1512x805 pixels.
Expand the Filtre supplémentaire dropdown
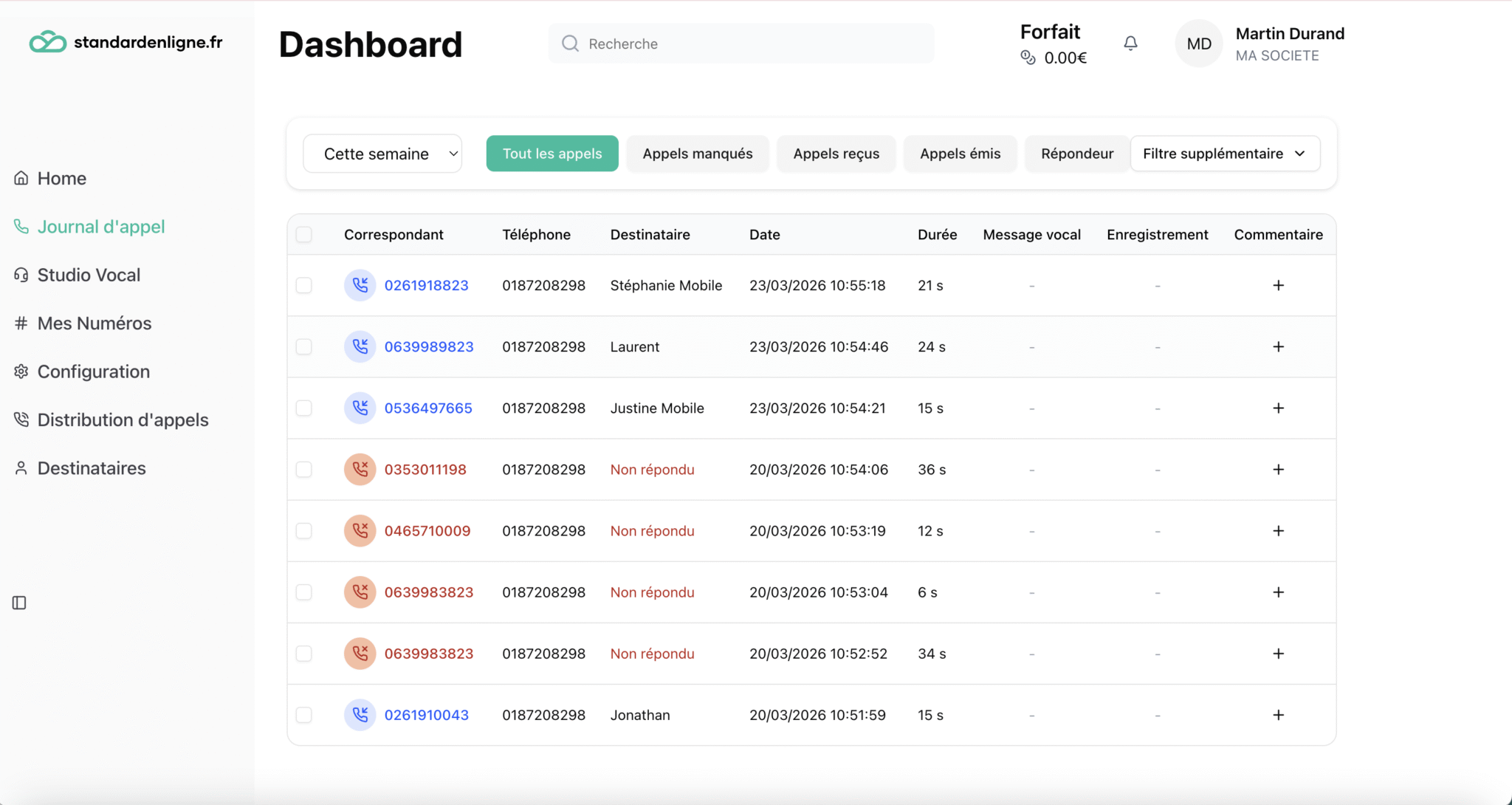1224,154
